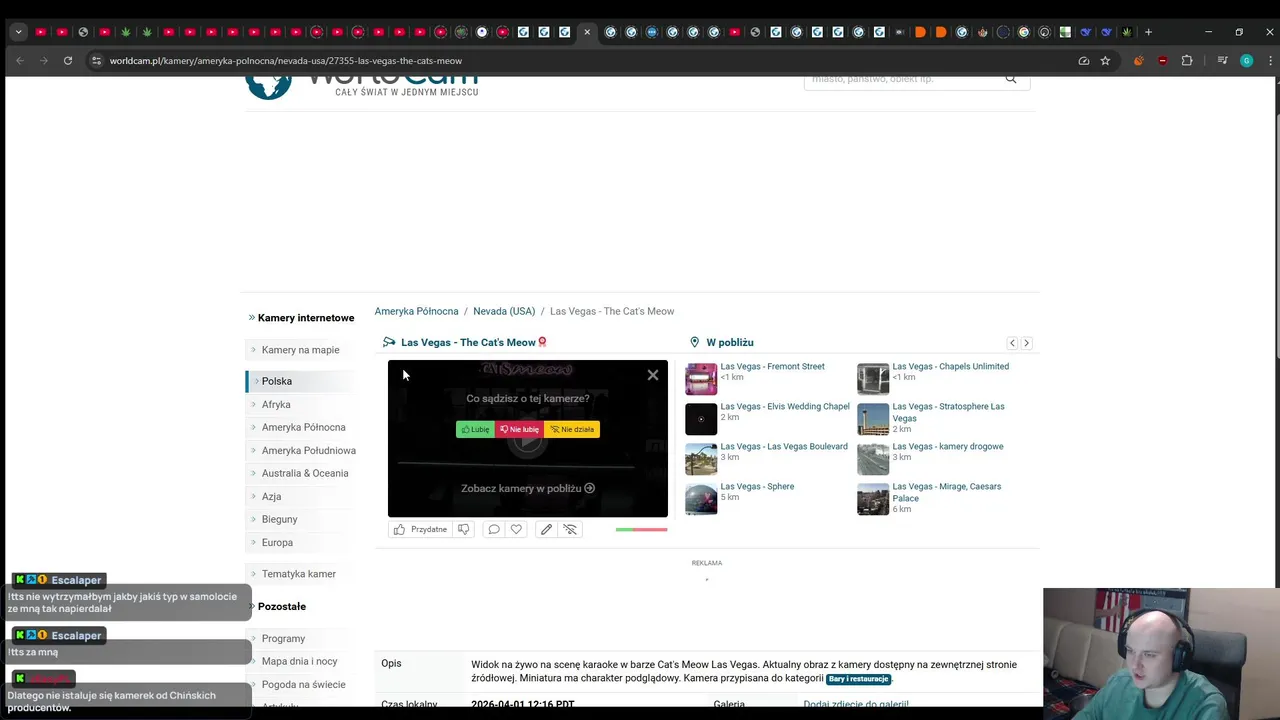Open Chrome tab search dropdown
Viewport: 1280px width, 720px height.
click(18, 32)
